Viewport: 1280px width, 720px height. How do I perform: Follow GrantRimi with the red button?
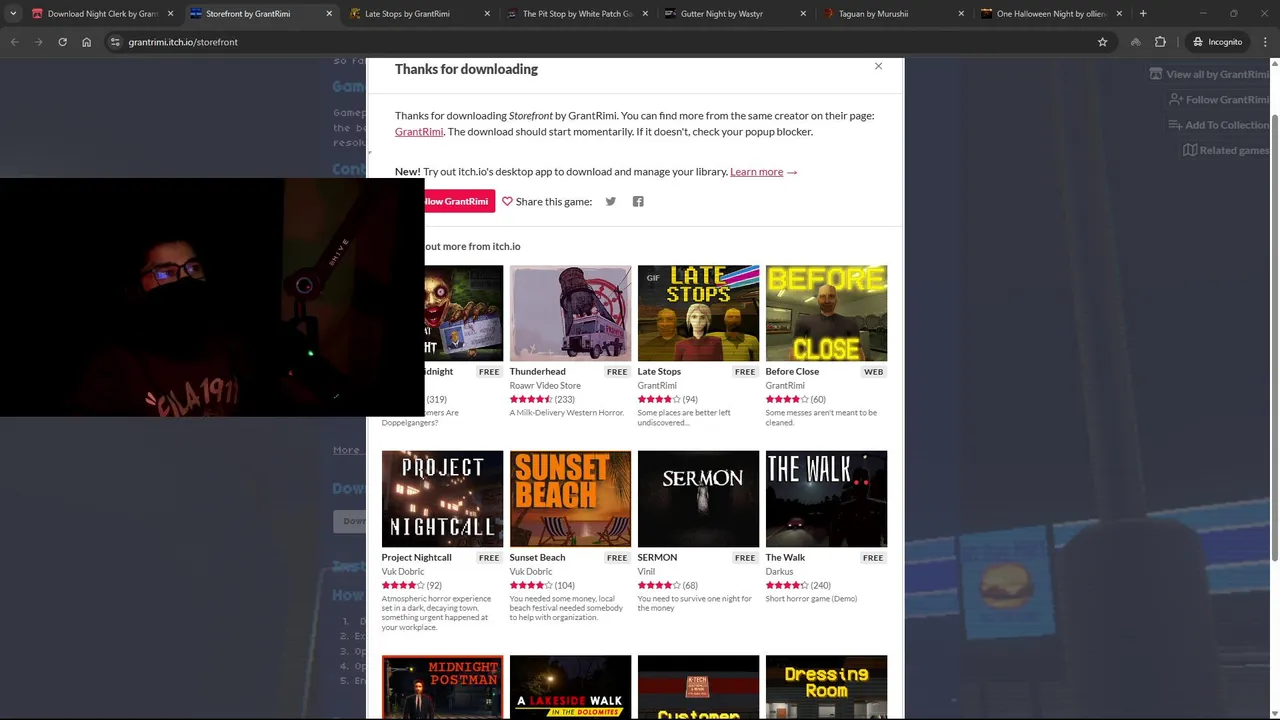coord(460,201)
